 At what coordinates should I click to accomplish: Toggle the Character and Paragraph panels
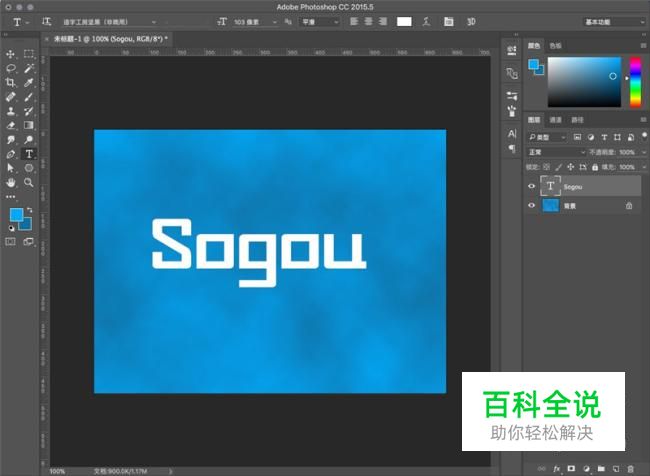point(449,22)
